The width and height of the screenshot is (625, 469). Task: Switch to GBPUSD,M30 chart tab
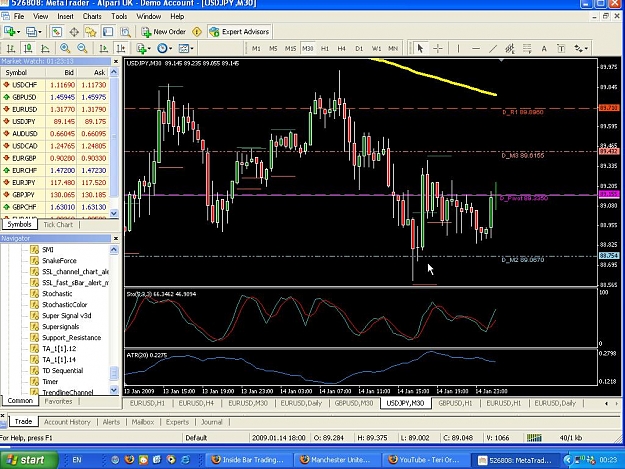[x=354, y=403]
